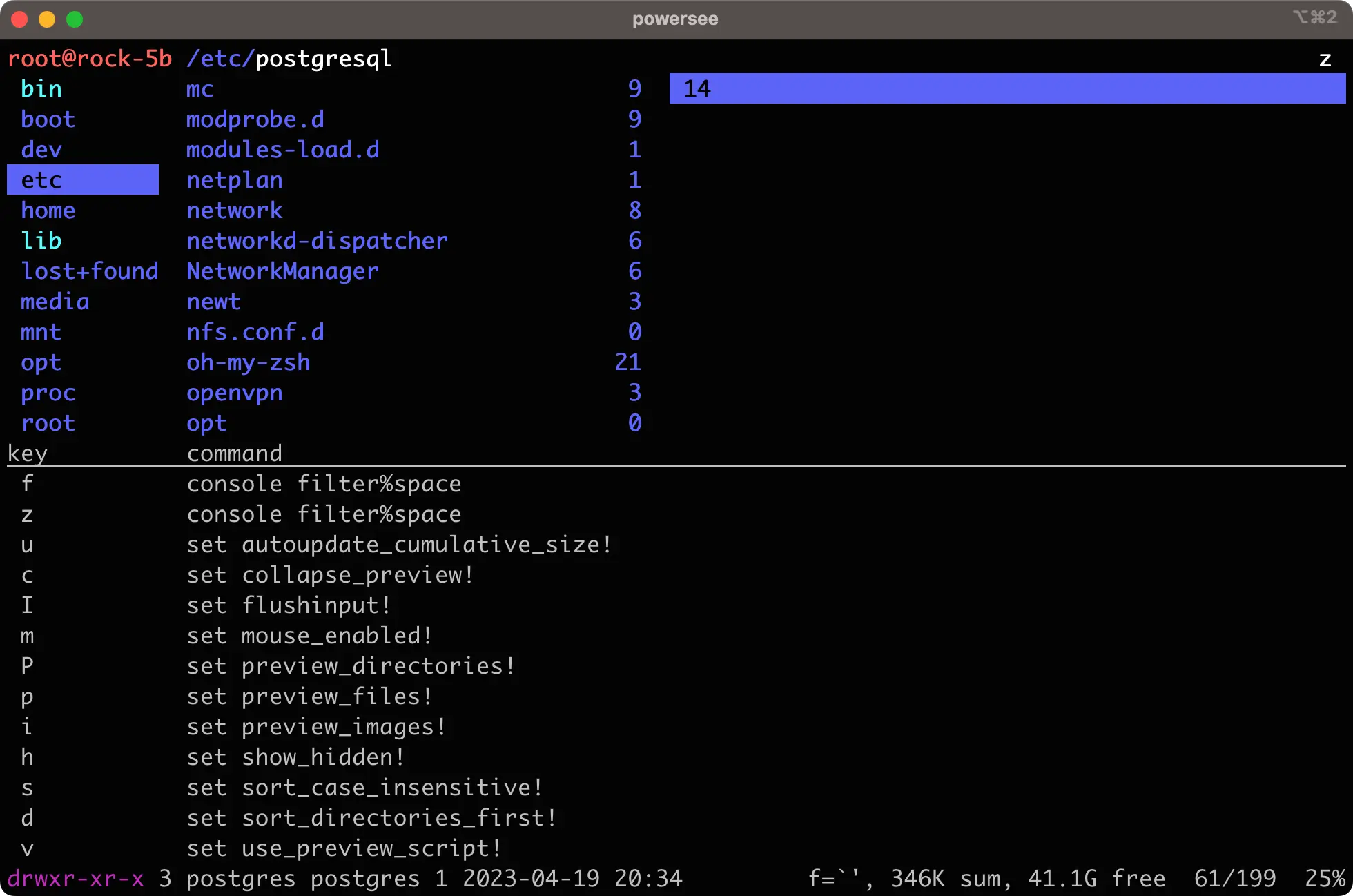Open opt in the etc column
Image resolution: width=1353 pixels, height=896 pixels.
pyautogui.click(x=207, y=423)
